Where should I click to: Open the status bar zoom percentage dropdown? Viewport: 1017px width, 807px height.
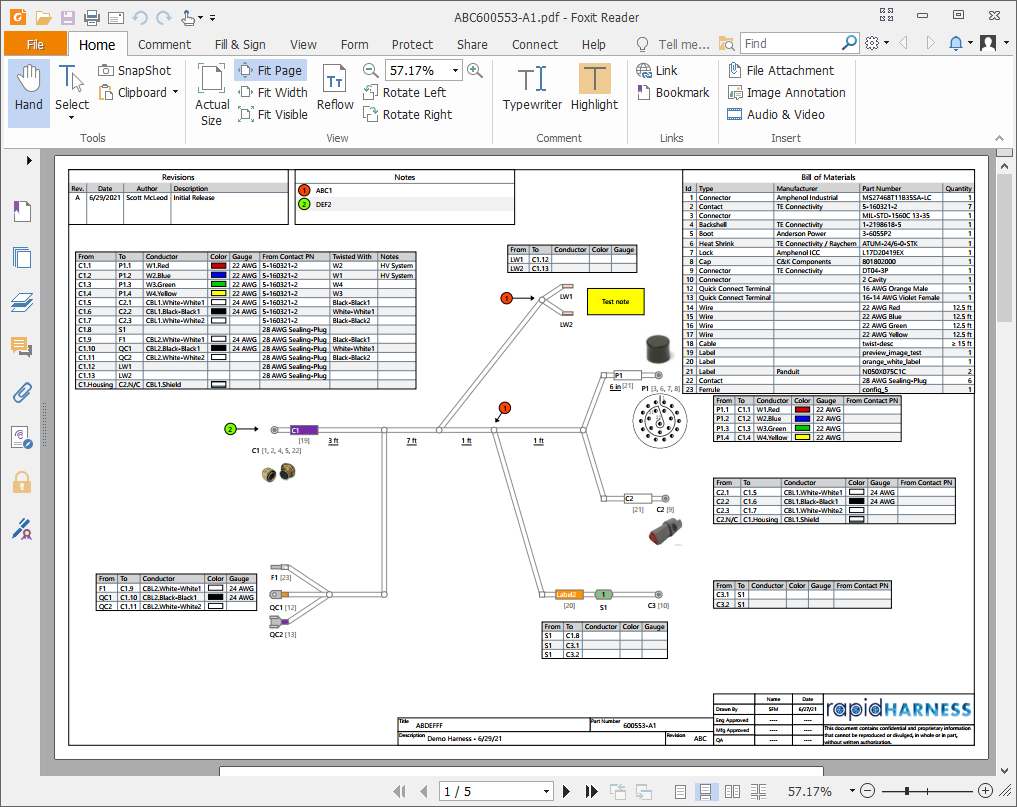click(x=852, y=791)
